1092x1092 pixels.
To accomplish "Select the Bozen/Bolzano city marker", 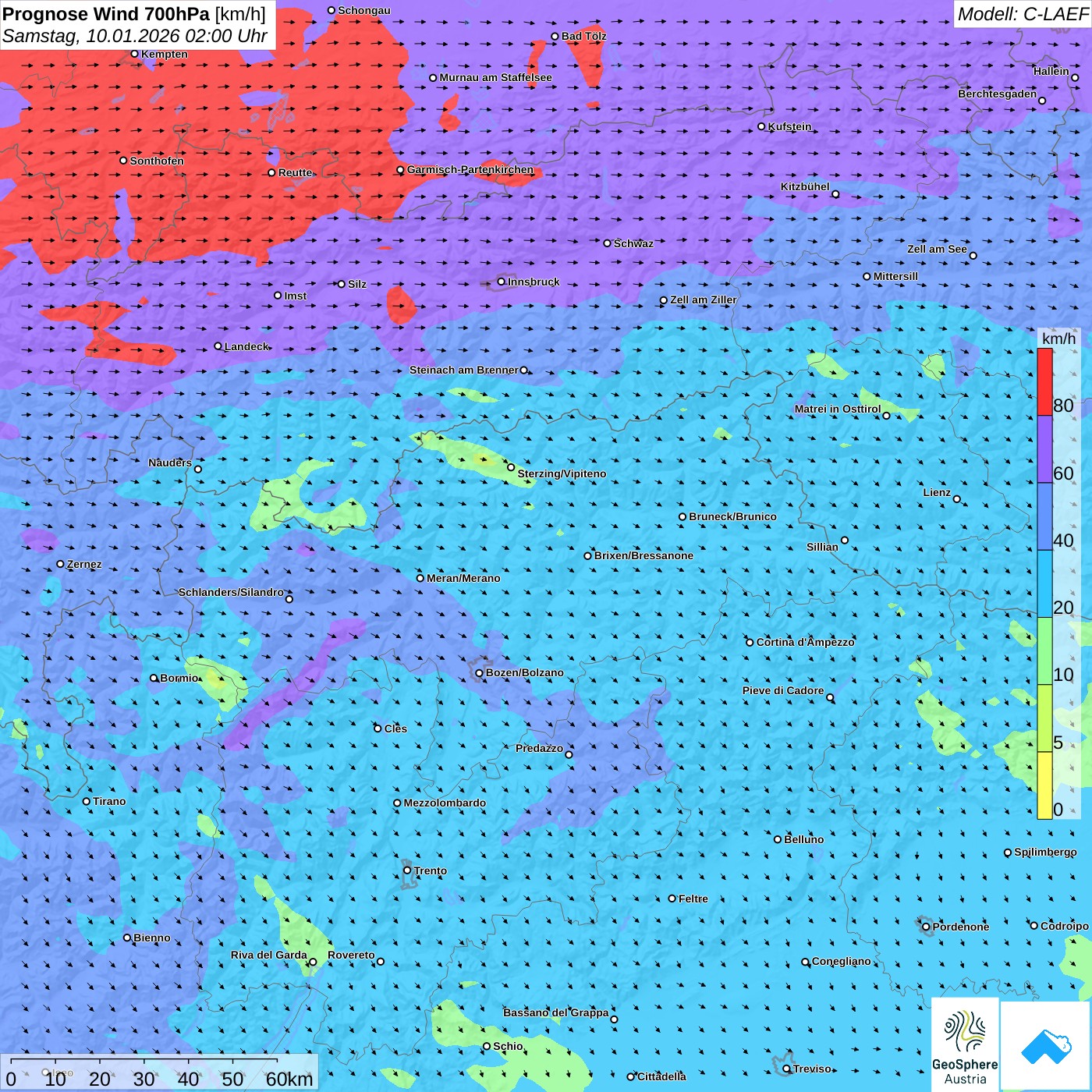I will tap(480, 672).
